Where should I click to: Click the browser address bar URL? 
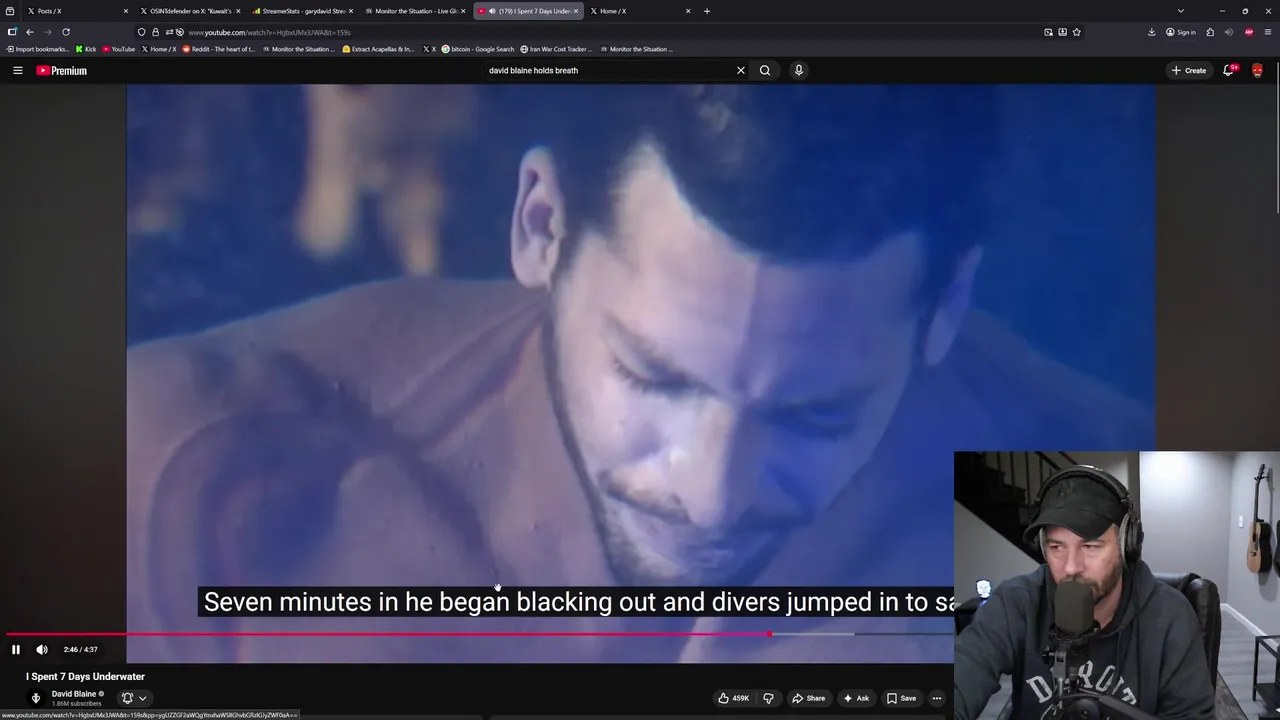[269, 32]
